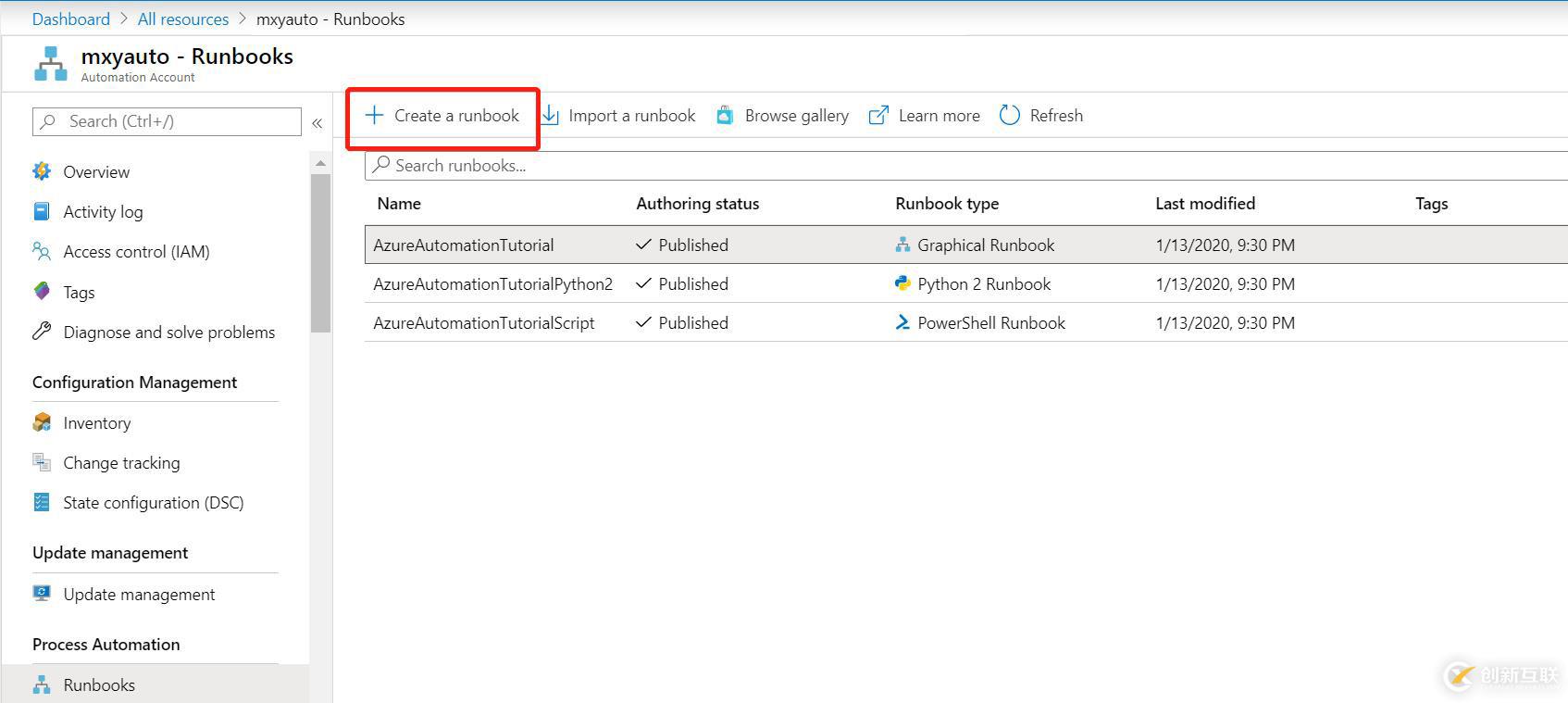Open Browse gallery via its bag icon
This screenshot has width=1568, height=703.
point(725,116)
